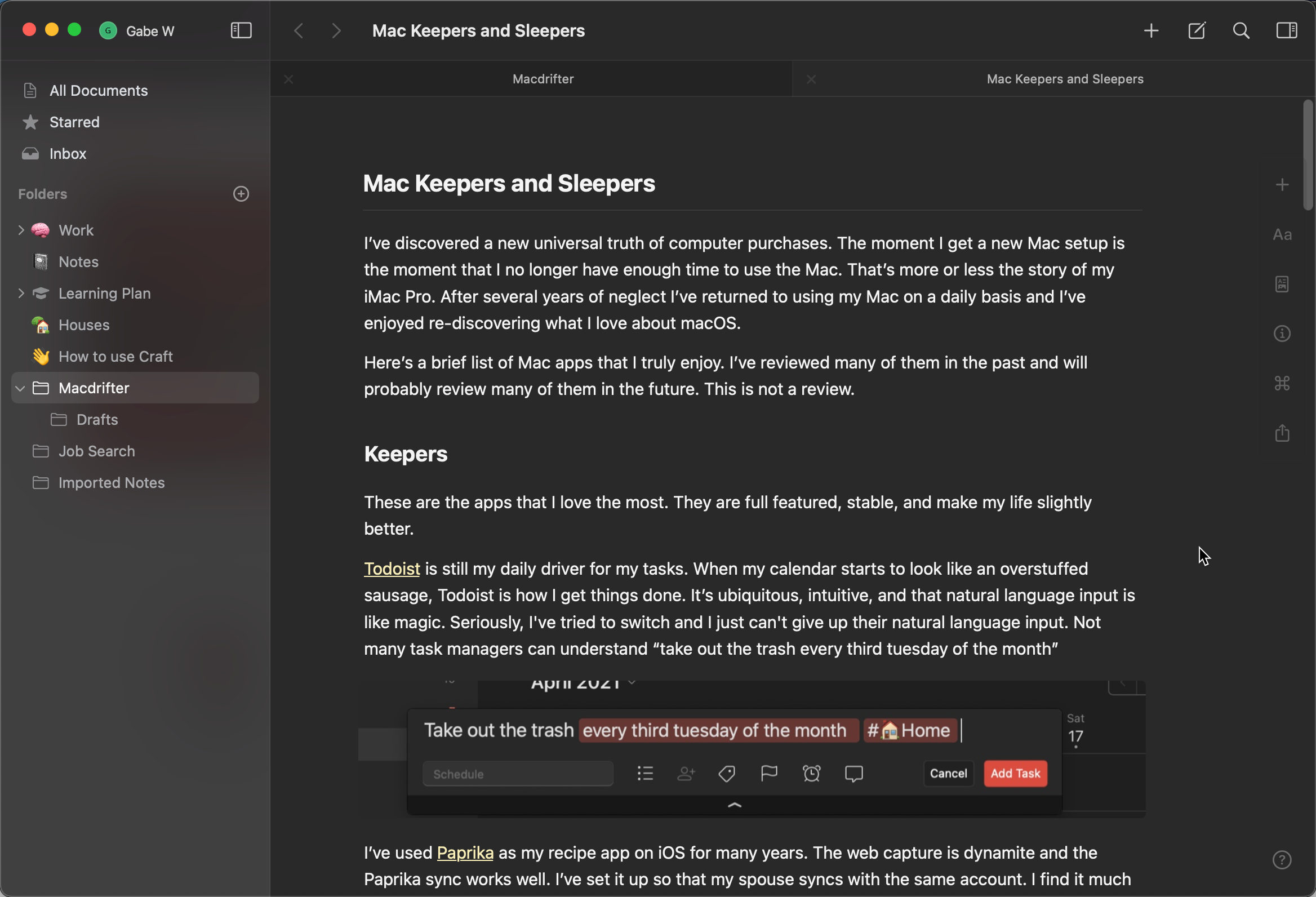Open the Imported Notes folder
The image size is (1316, 897).
click(135, 482)
